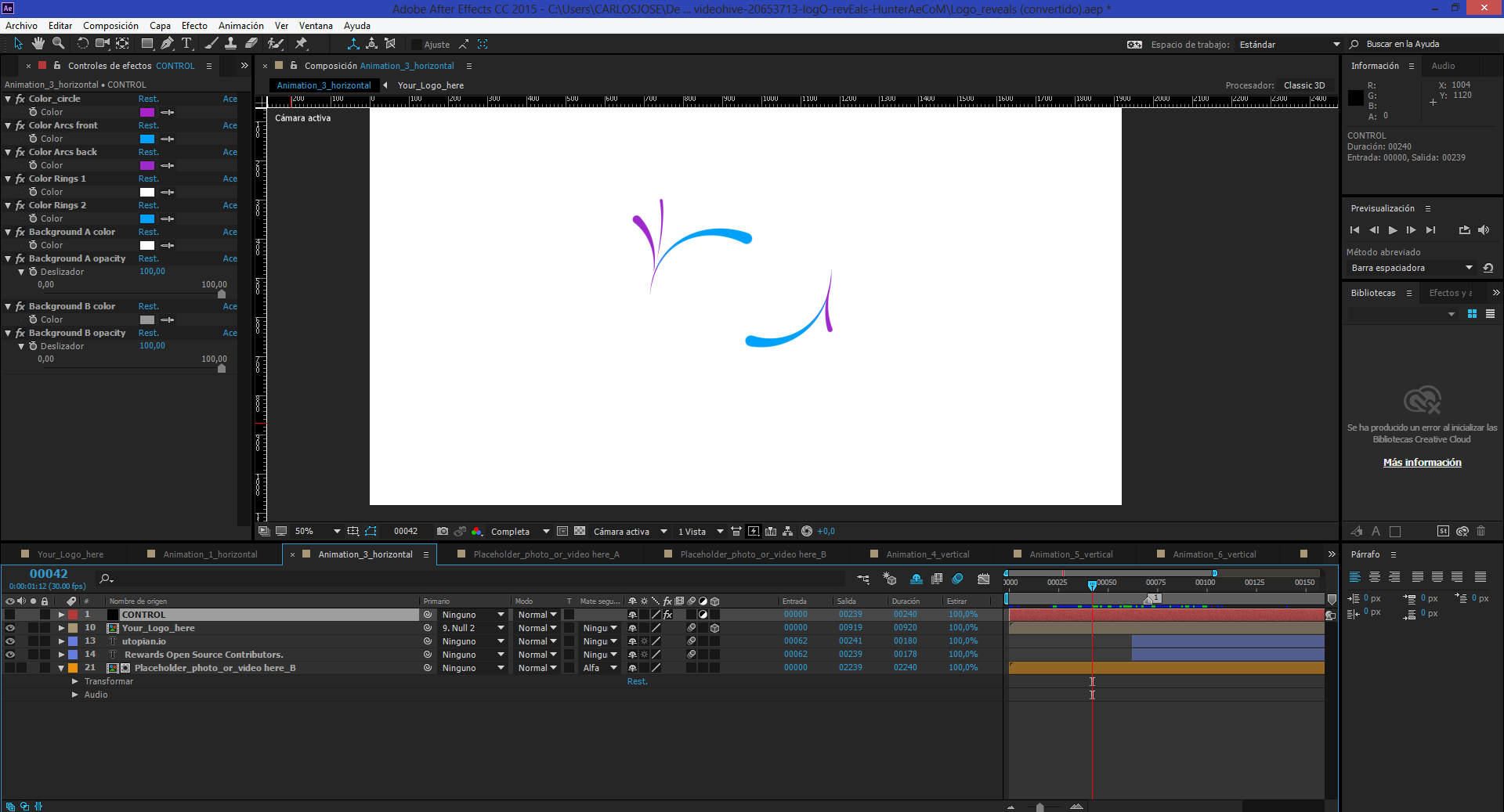This screenshot has height=812, width=1504.
Task: Hide the Your_Logo_here layer
Action: click(x=10, y=628)
